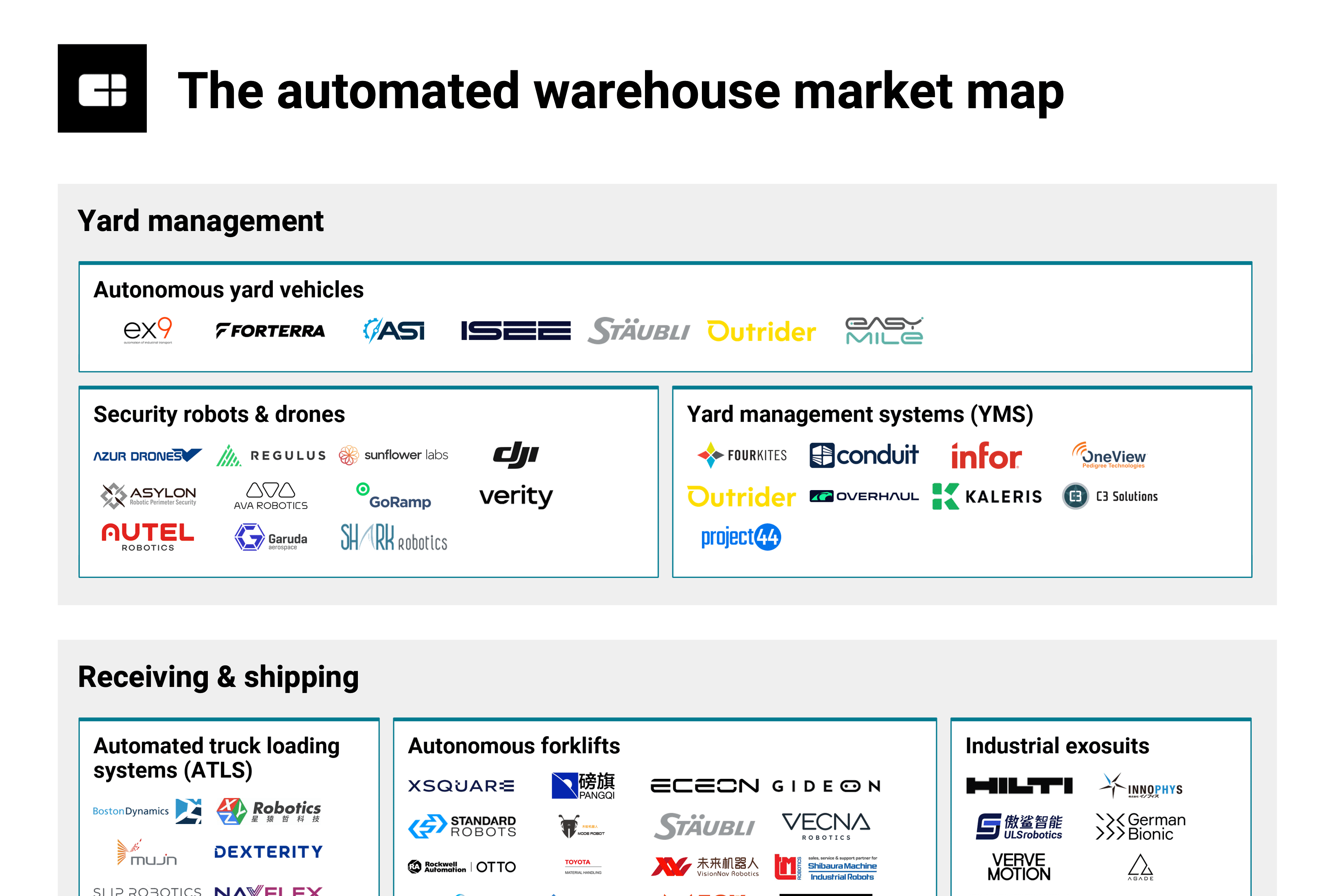1329x896 pixels.
Task: Open the GoRamp logo
Action: pyautogui.click(x=394, y=496)
